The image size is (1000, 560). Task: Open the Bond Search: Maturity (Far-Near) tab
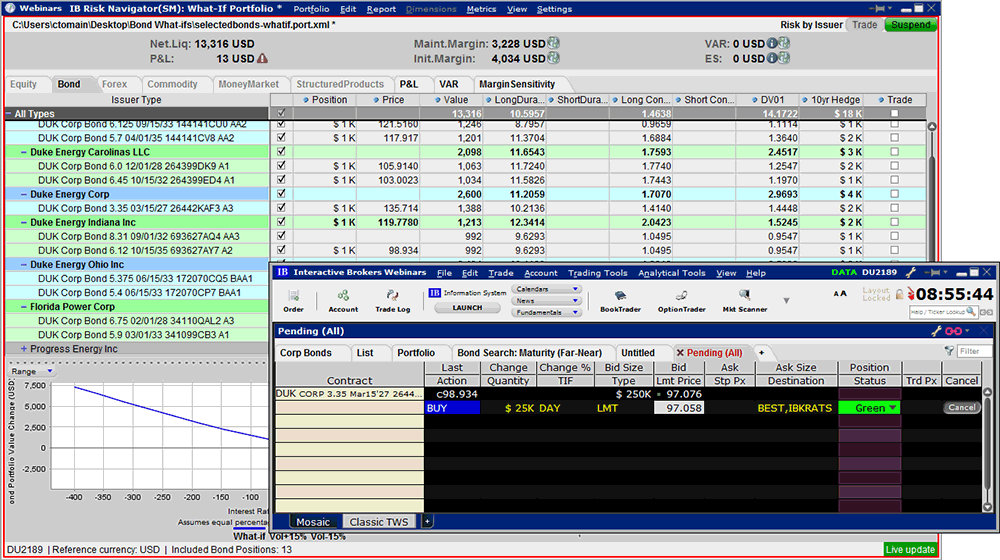coord(529,353)
